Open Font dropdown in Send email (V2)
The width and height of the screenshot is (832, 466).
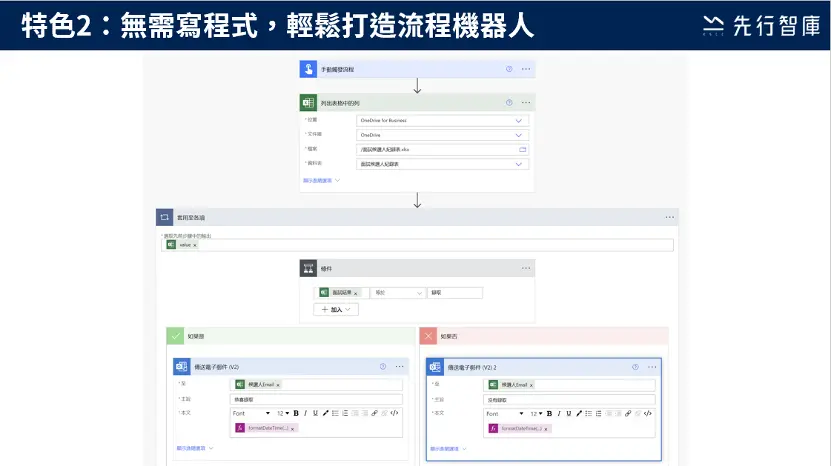click(x=252, y=413)
